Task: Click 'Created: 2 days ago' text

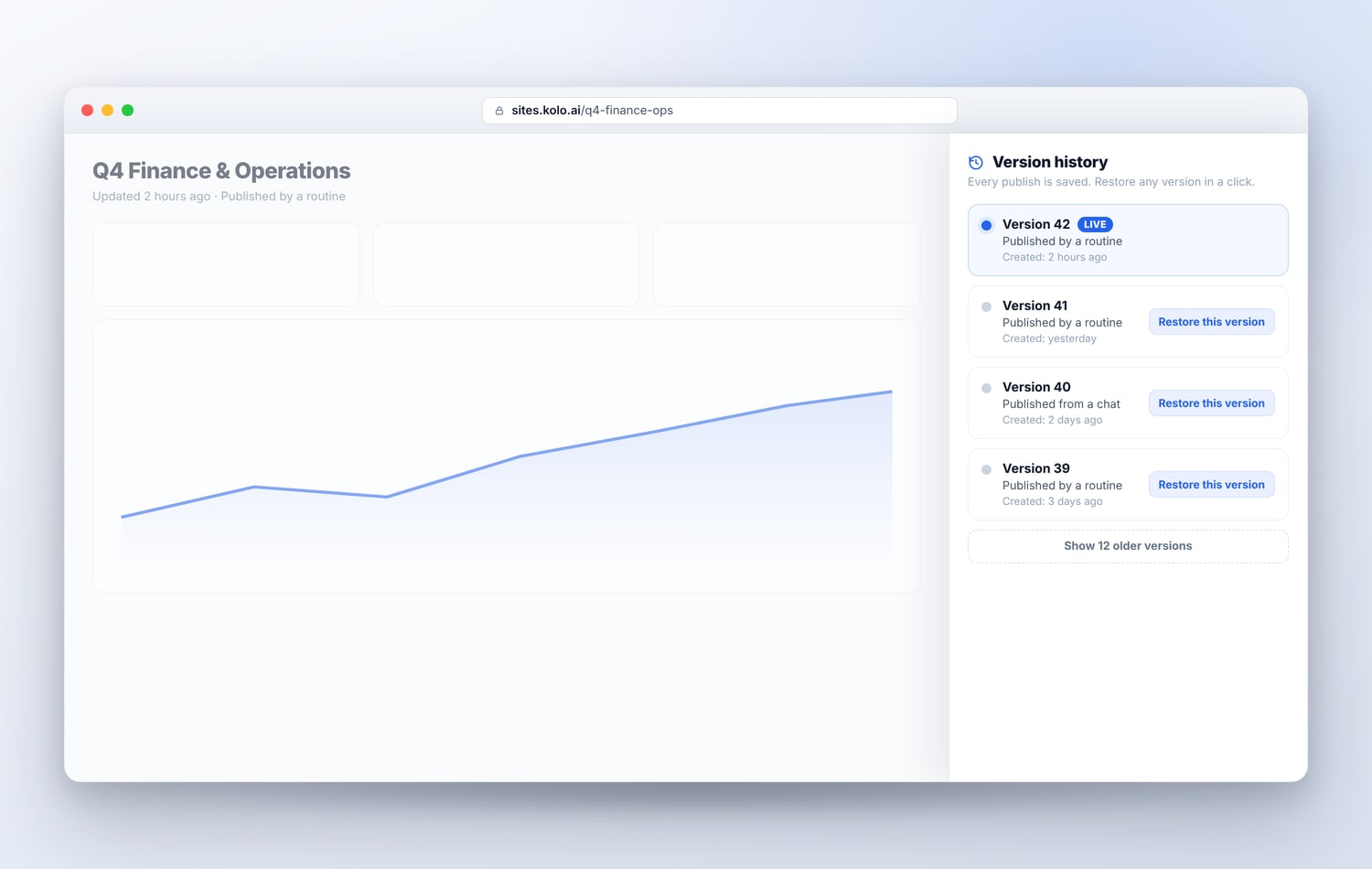Action: pos(1052,420)
